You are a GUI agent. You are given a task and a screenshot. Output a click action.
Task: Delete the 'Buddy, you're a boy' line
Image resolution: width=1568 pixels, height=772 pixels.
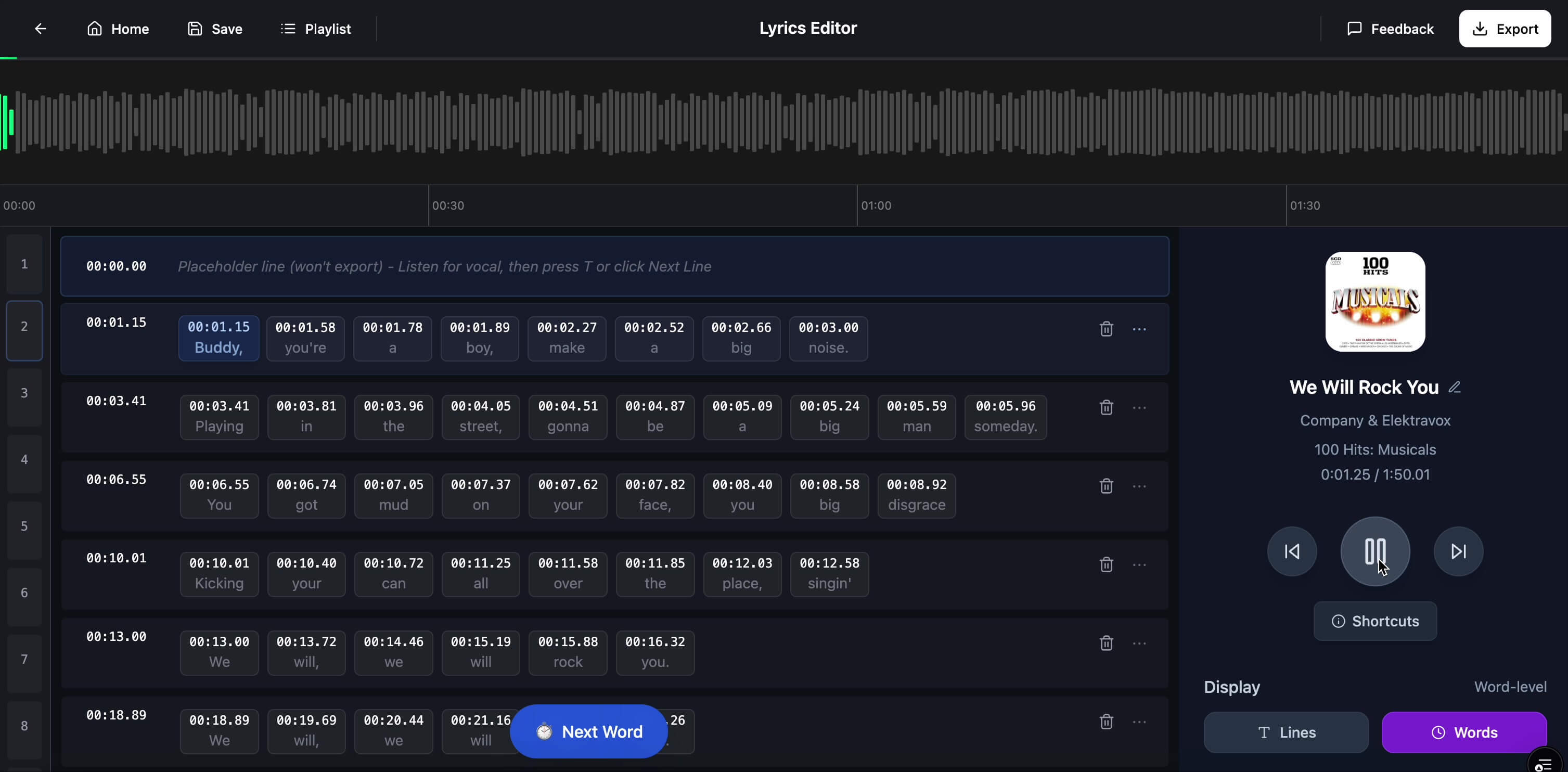click(1106, 329)
